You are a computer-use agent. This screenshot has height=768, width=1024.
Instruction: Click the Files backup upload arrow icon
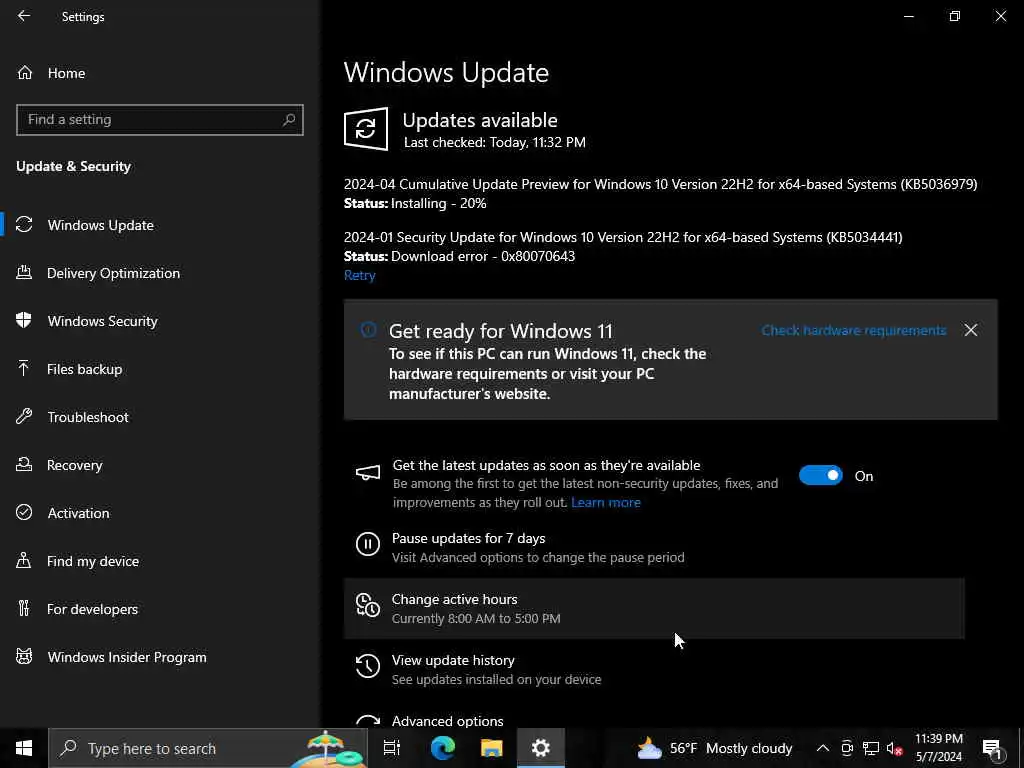click(x=24, y=368)
